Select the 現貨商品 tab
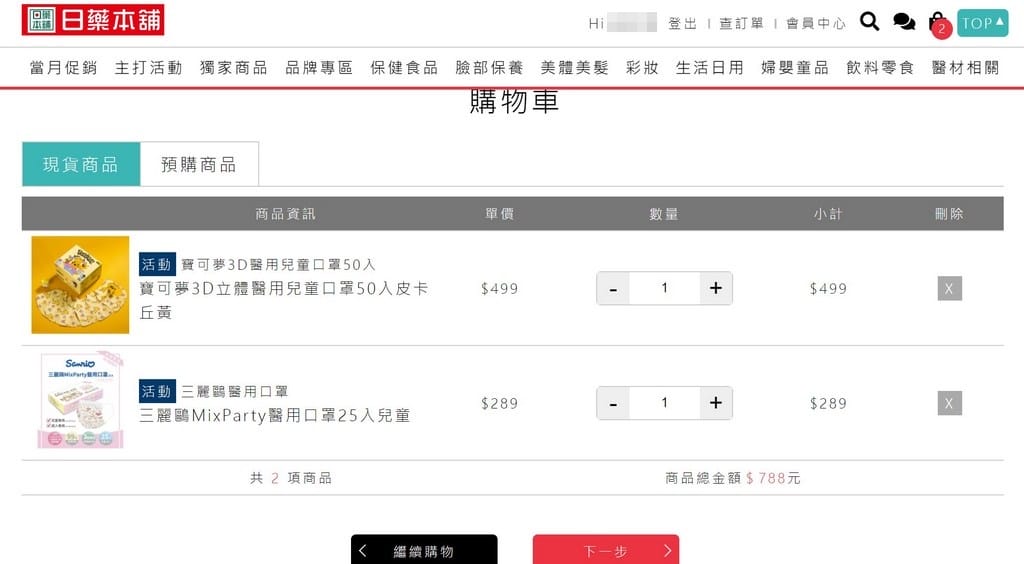This screenshot has width=1024, height=564. pos(81,164)
